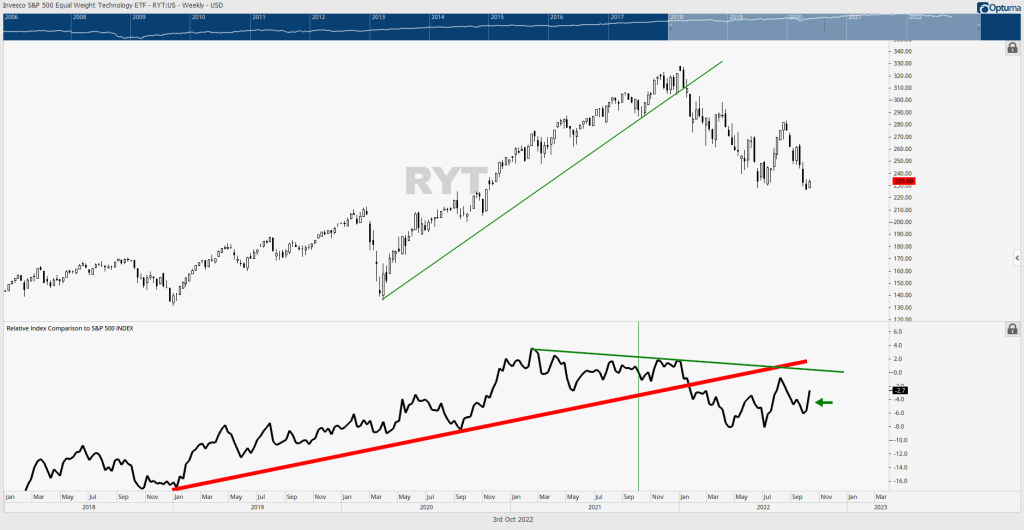Click the 340.00 price axis label
The image size is (1024, 530).
coord(903,52)
